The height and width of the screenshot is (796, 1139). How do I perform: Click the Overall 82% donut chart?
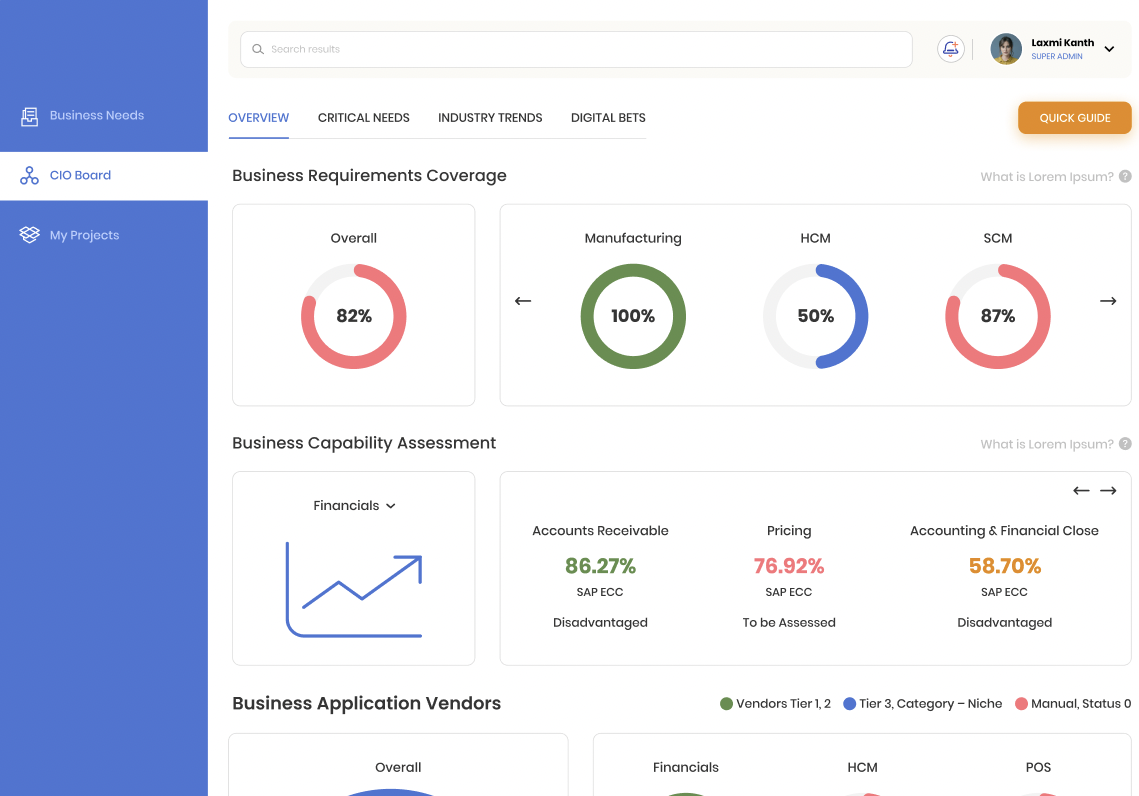click(354, 316)
